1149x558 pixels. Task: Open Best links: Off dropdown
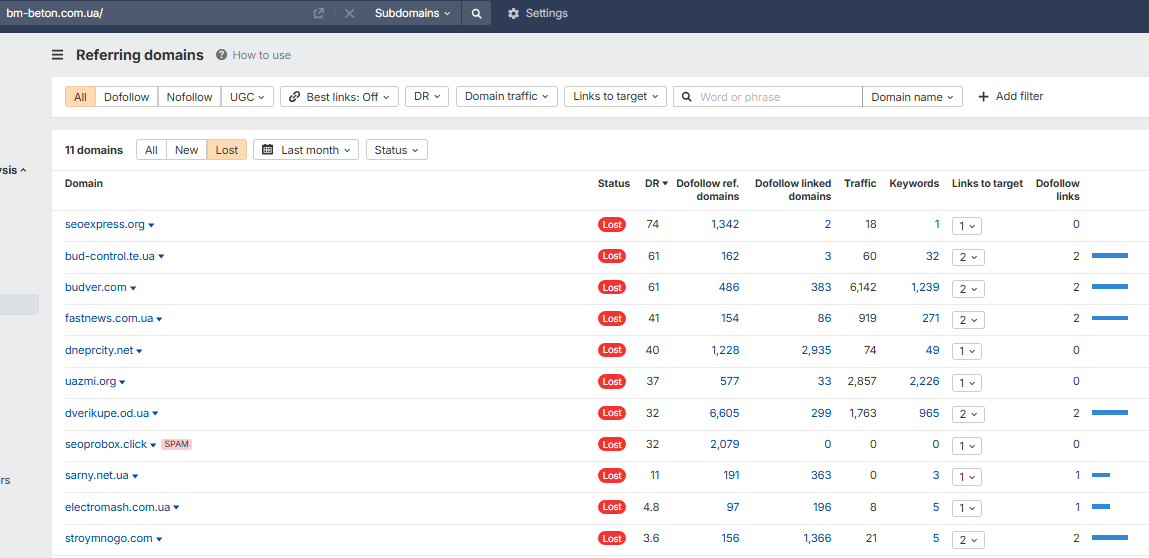pyautogui.click(x=339, y=97)
